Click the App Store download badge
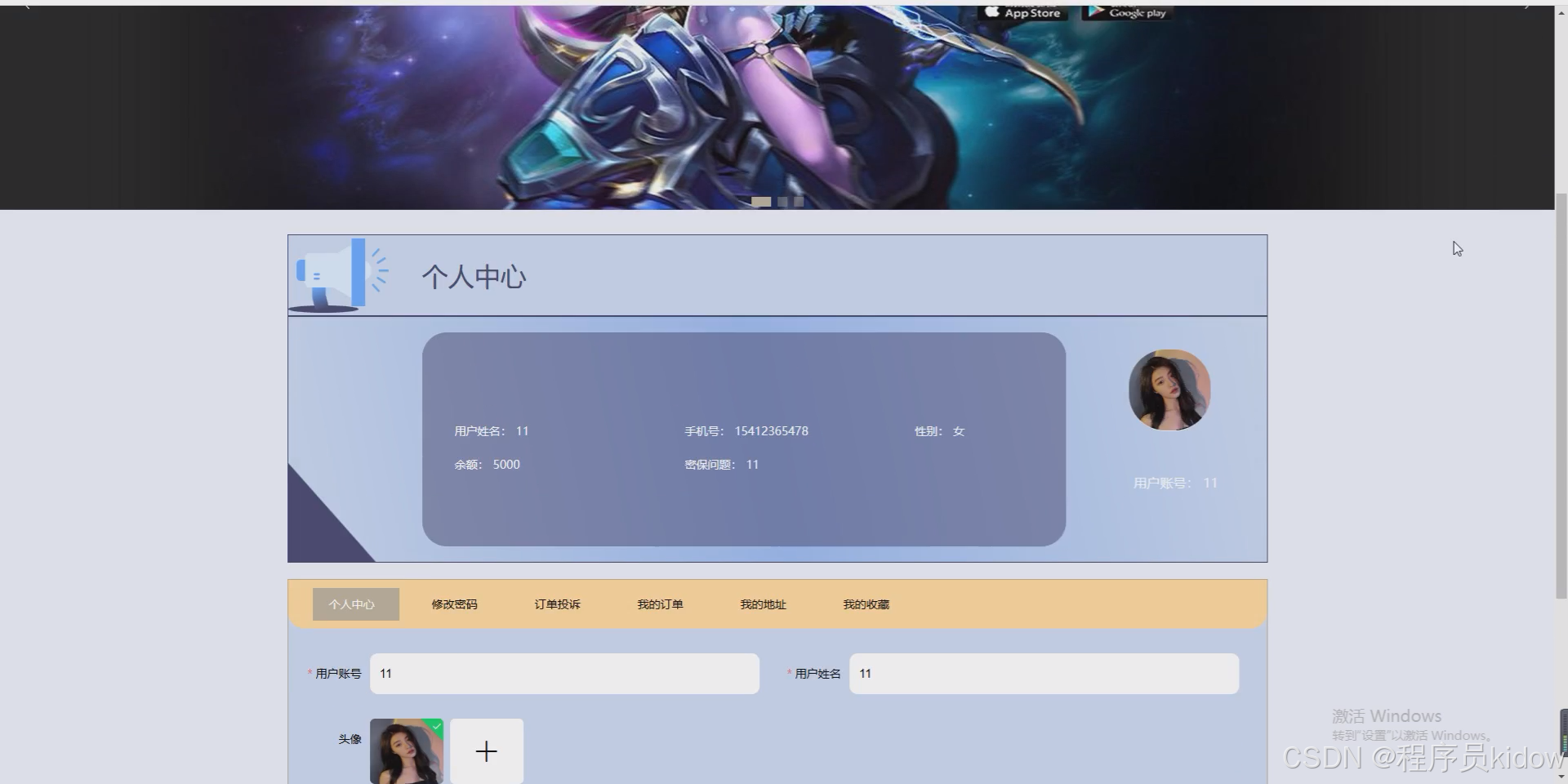The height and width of the screenshot is (784, 1568). (1021, 12)
